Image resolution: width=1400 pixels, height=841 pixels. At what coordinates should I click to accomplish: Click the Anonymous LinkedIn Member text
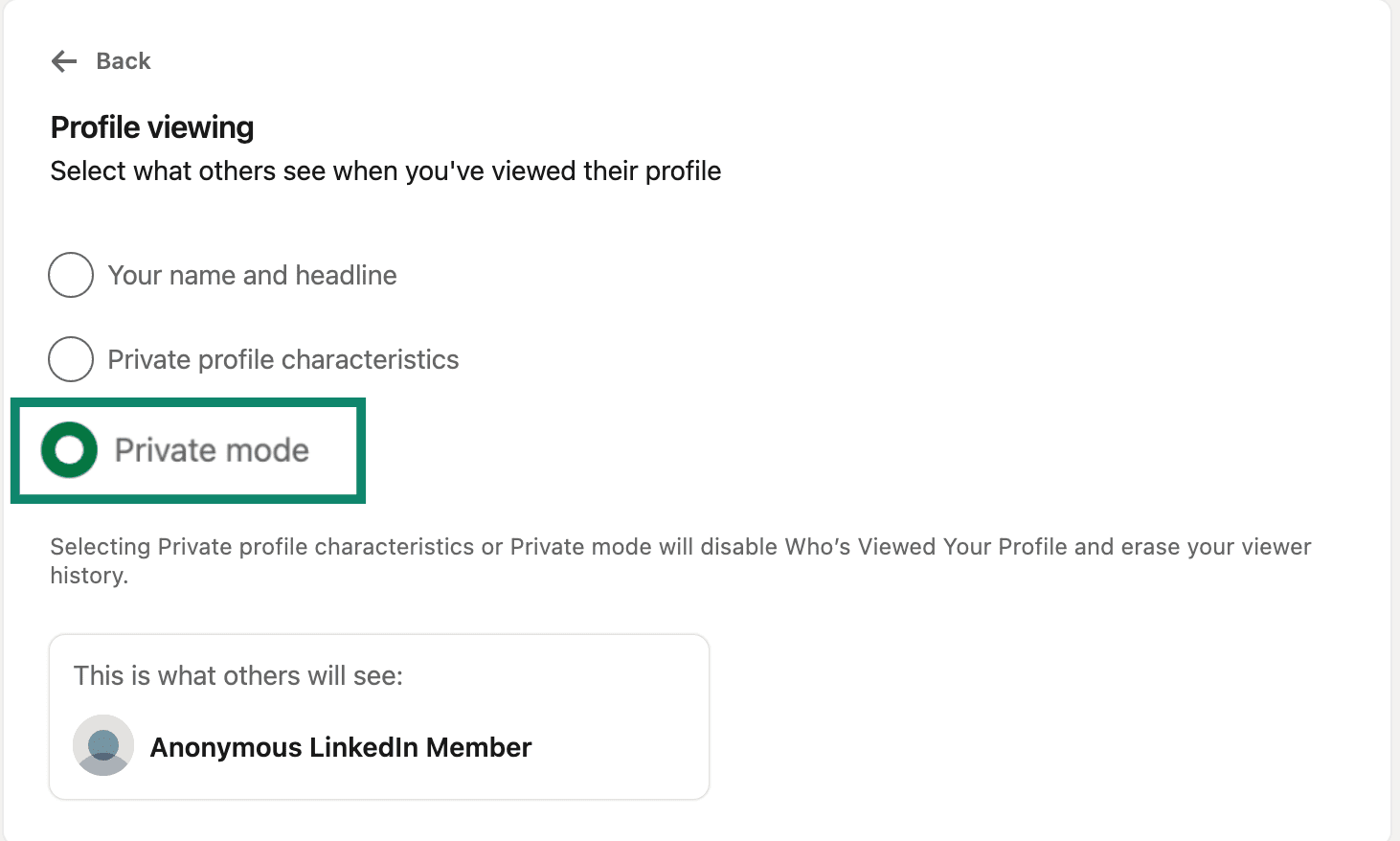[x=340, y=746]
